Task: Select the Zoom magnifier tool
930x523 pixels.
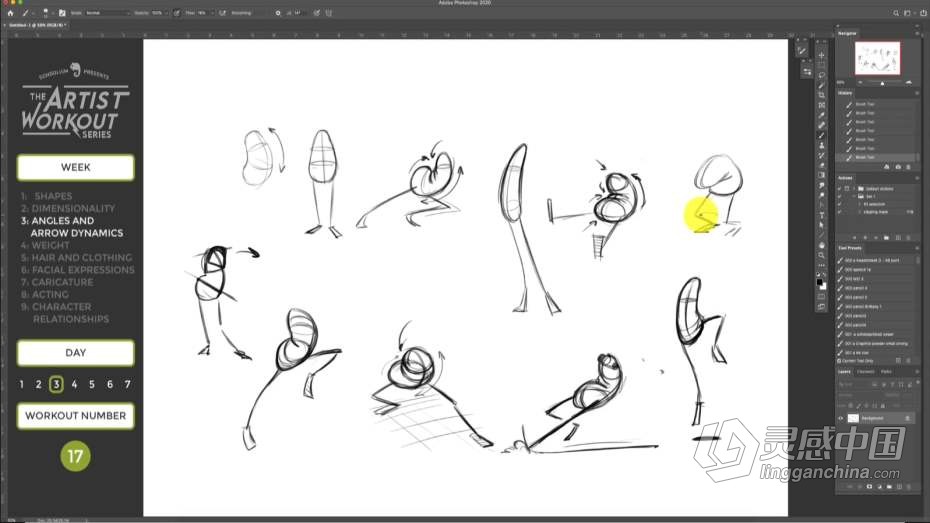Action: (821, 255)
